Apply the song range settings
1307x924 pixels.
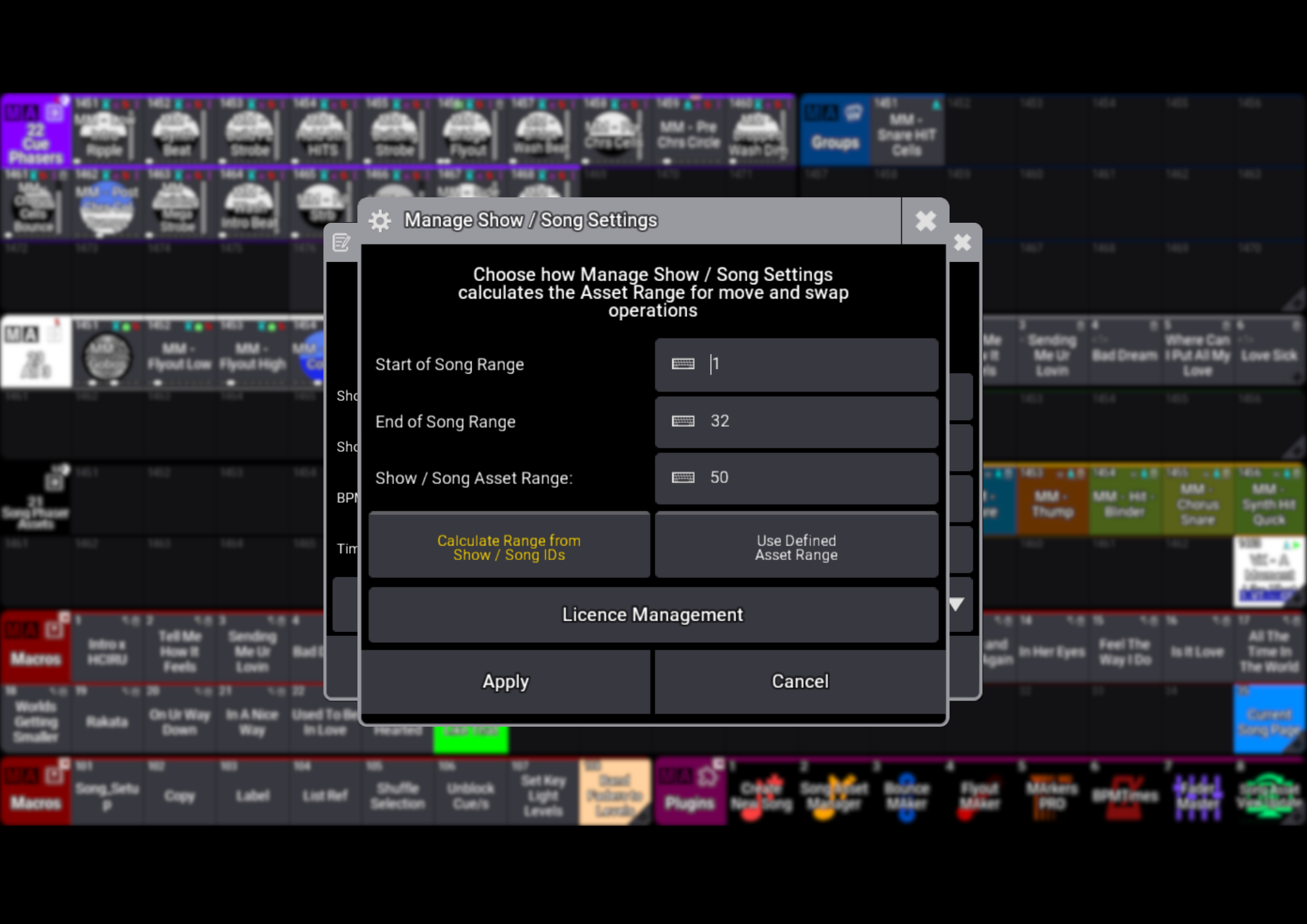[x=506, y=682]
